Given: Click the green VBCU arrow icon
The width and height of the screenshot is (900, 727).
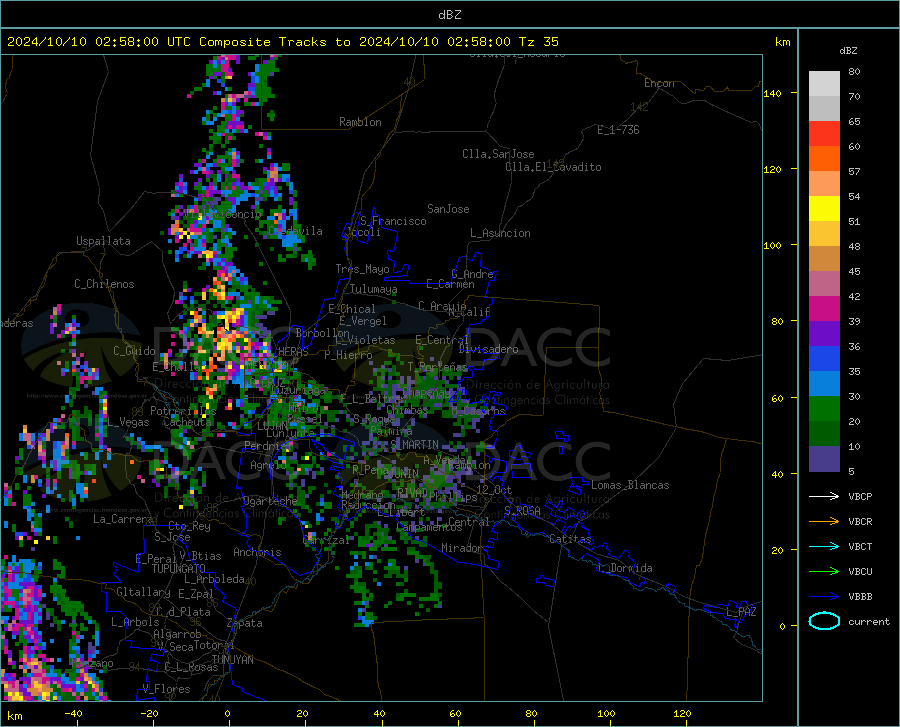Looking at the screenshot, I should coord(824,572).
